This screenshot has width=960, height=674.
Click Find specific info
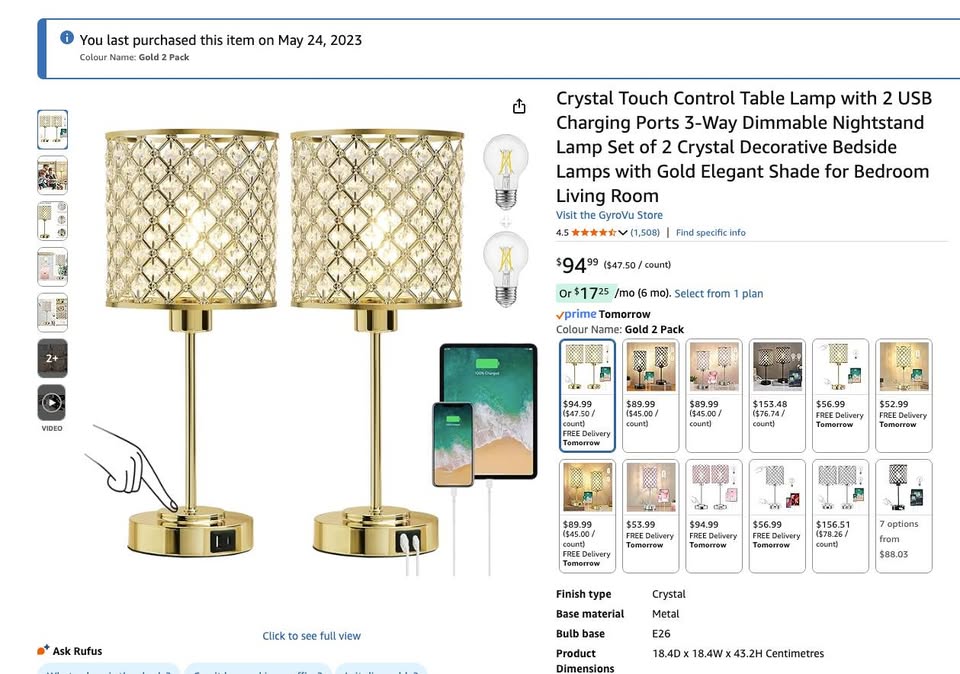710,232
